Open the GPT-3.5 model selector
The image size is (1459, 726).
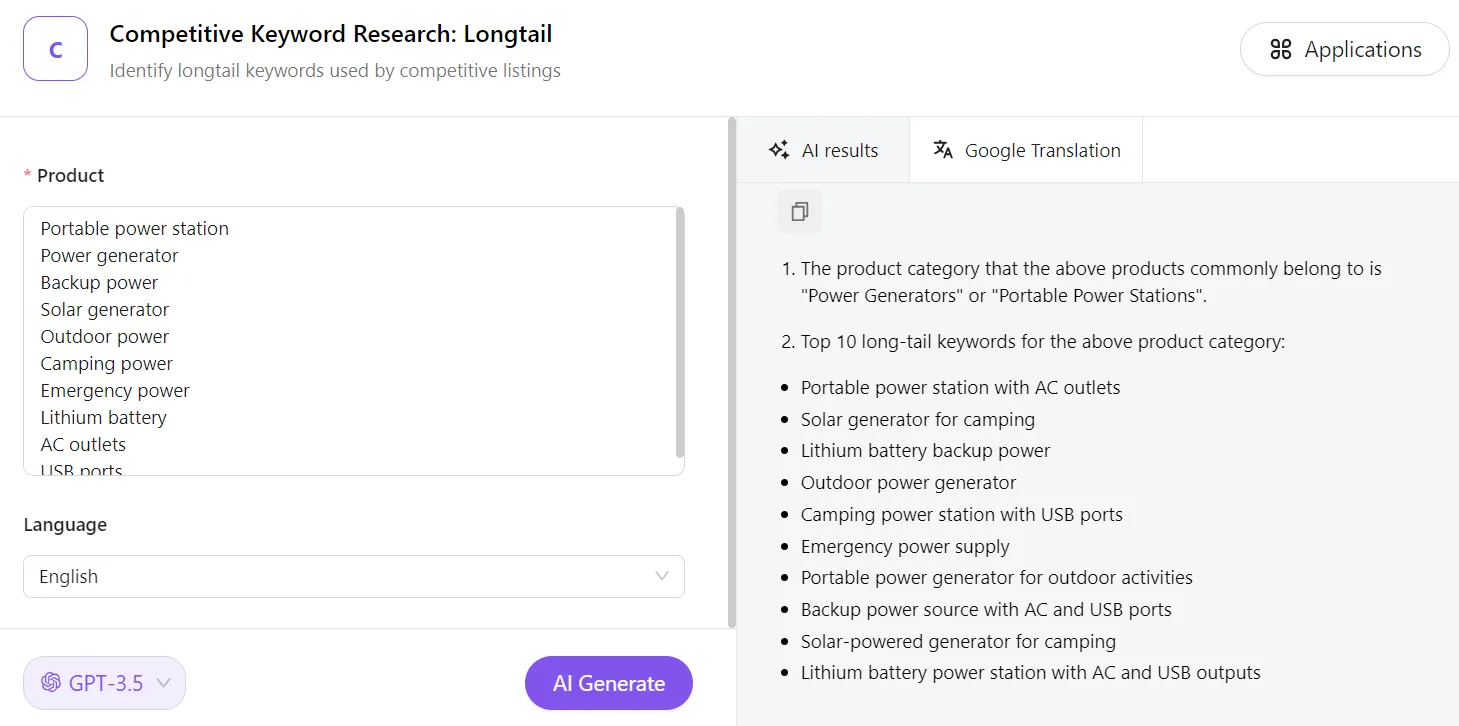(104, 683)
